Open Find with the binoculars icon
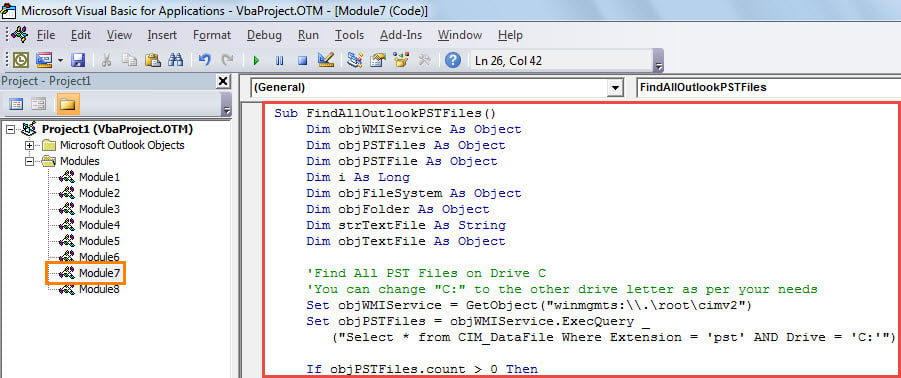901x378 pixels. (x=175, y=60)
